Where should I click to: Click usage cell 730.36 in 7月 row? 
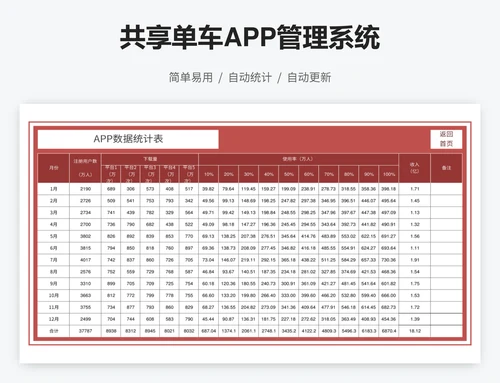pos(389,260)
